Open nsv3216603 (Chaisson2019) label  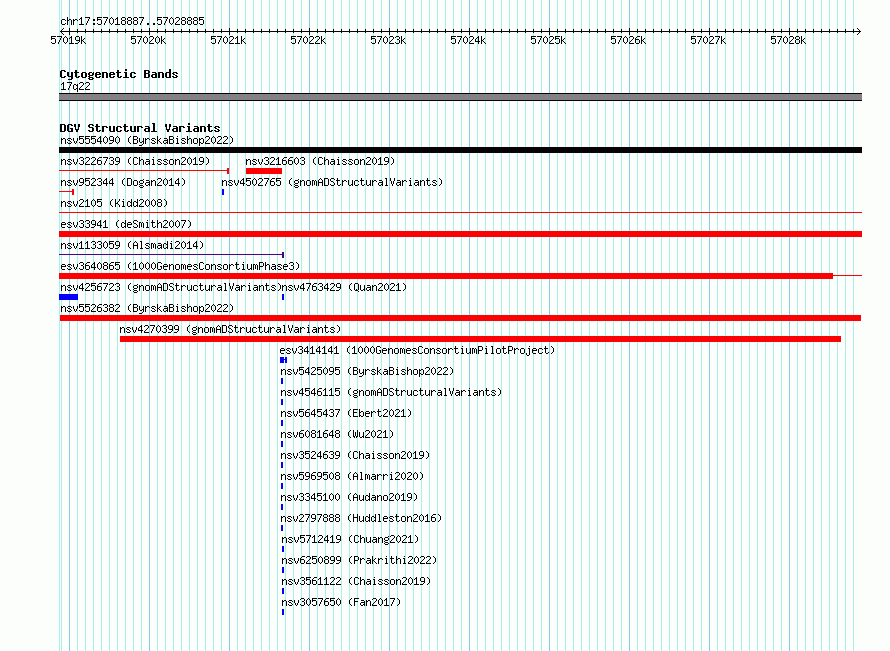[320, 161]
